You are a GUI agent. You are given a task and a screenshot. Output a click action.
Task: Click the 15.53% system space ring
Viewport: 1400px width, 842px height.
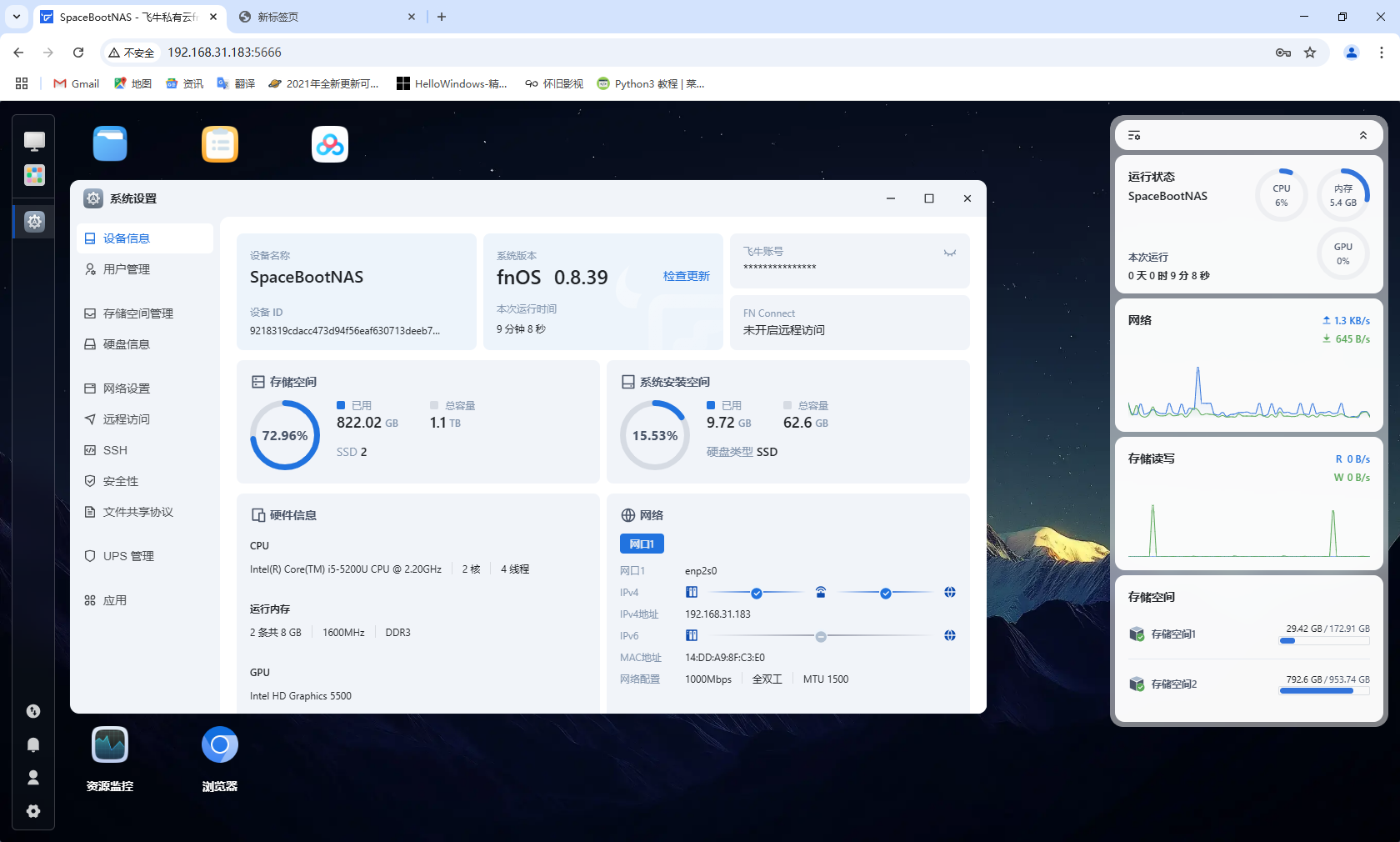pyautogui.click(x=655, y=435)
